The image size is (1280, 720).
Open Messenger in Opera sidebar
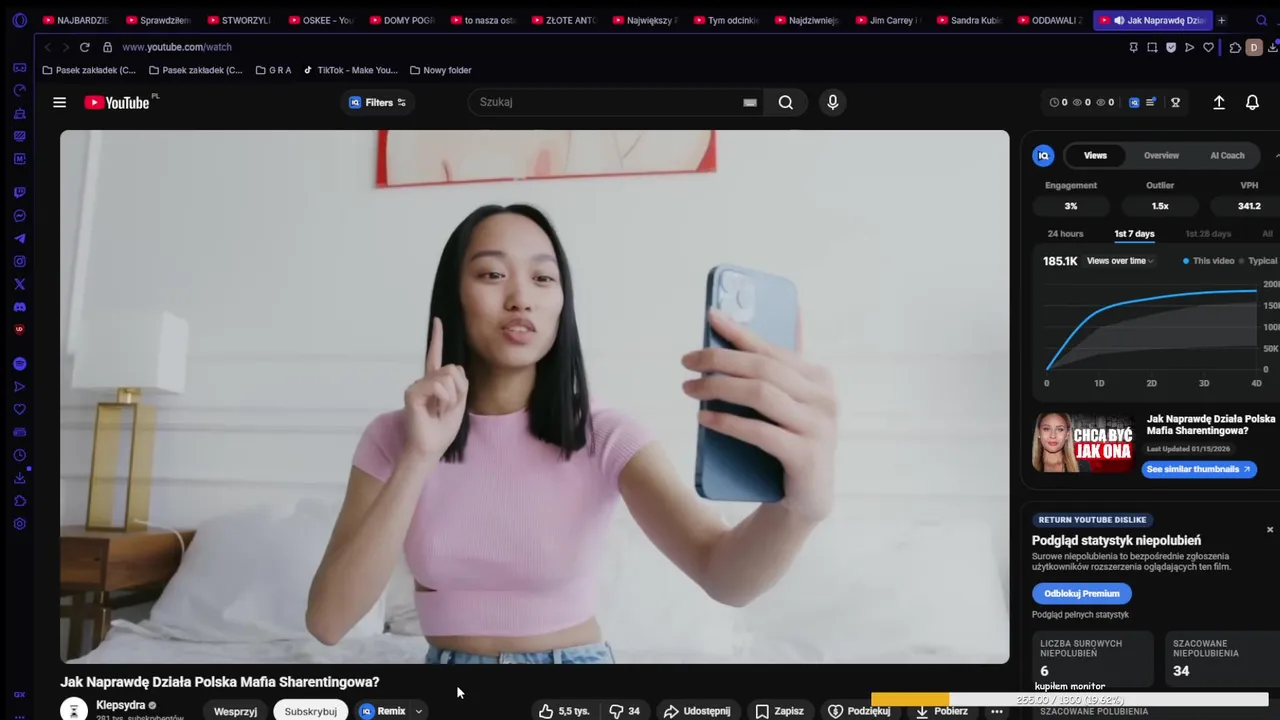tap(19, 216)
